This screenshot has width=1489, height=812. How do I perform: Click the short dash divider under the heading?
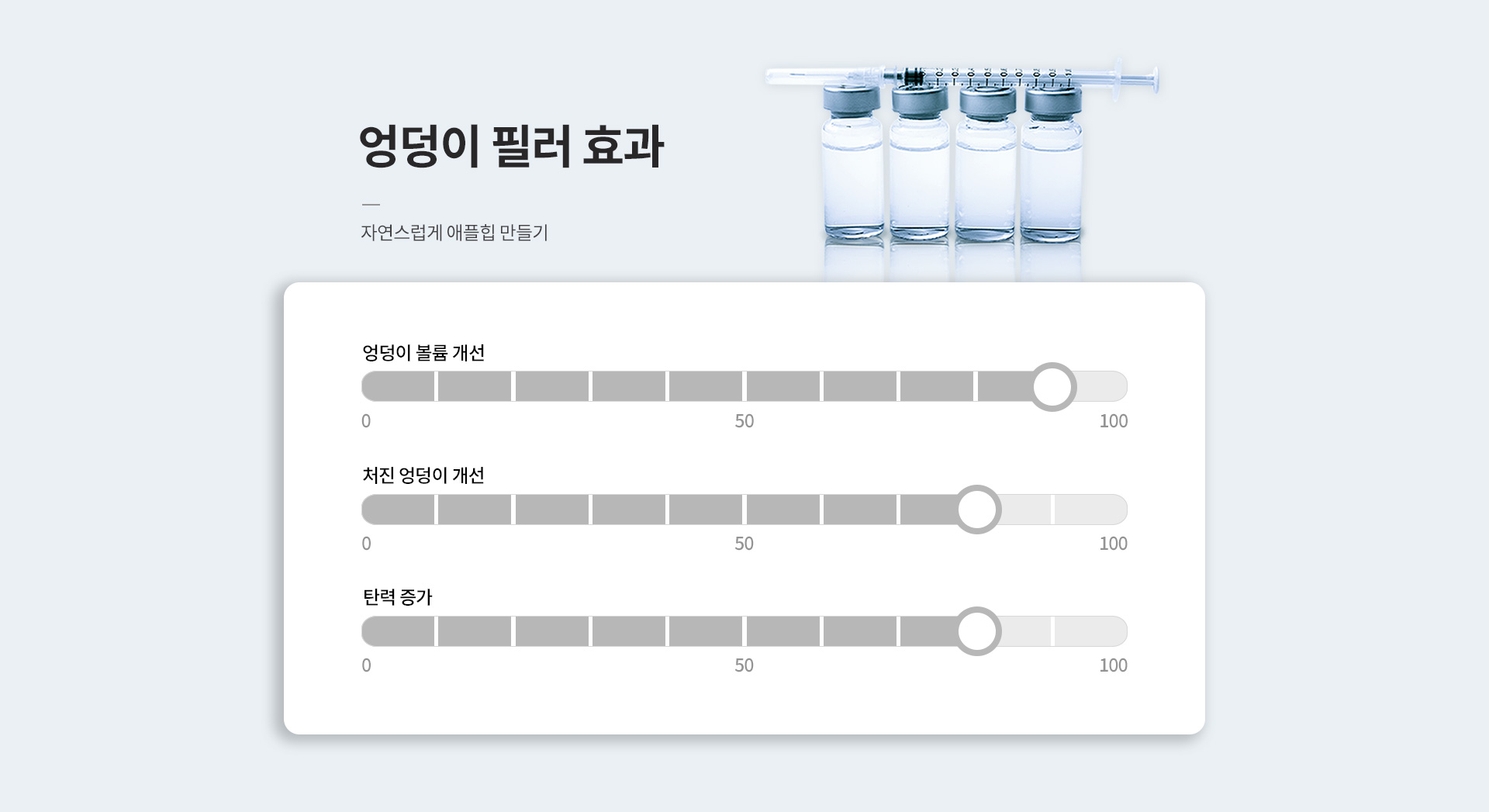(x=371, y=205)
